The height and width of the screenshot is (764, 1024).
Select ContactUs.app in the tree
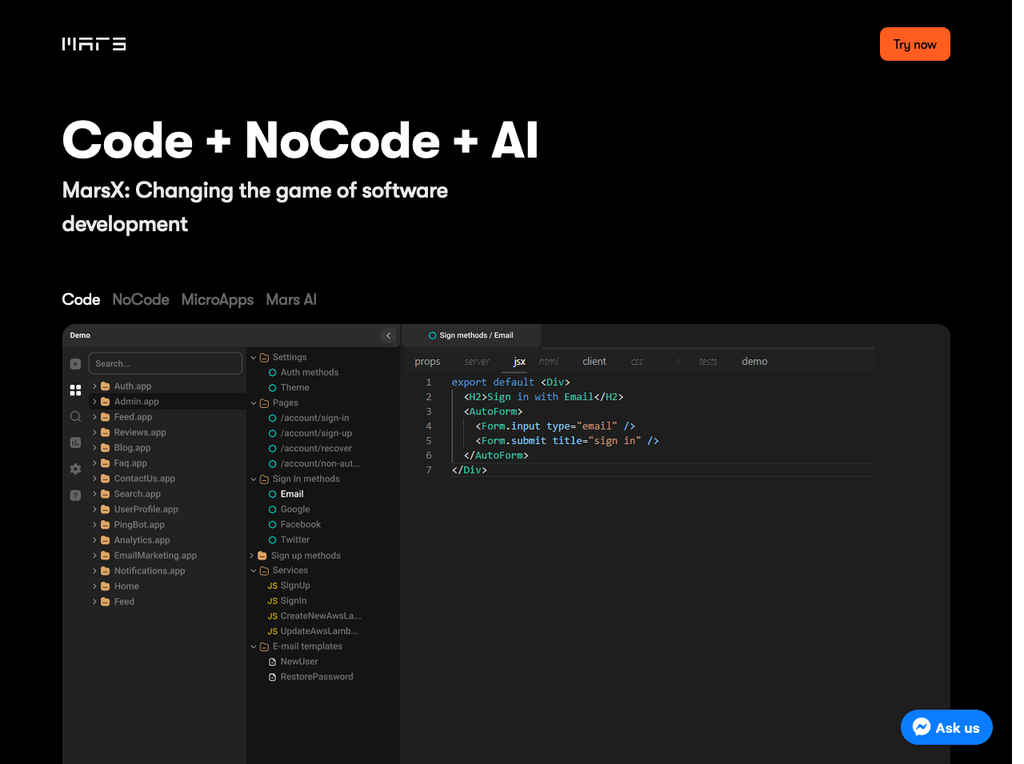click(144, 479)
